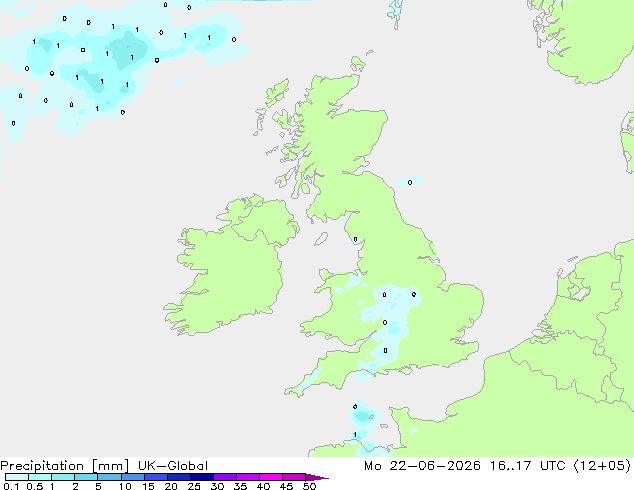
Task: Select the '16..17 UTC' time text
Action: pyautogui.click(x=530, y=466)
